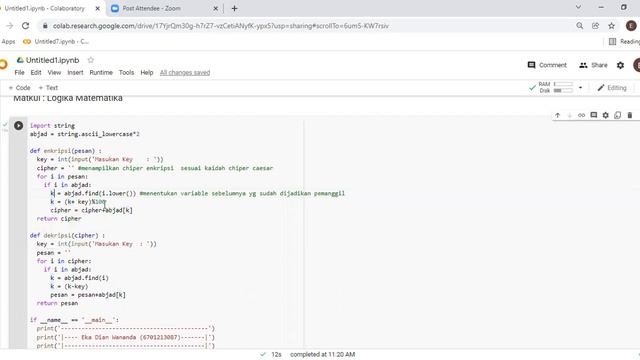Open the File menu
Screen dimensions: 640x360
pyautogui.click(x=19, y=73)
